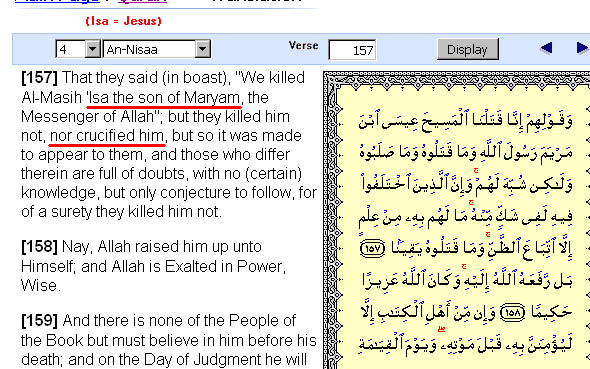The width and height of the screenshot is (590, 369).
Task: Go to next verse with right arrow
Action: [x=582, y=48]
